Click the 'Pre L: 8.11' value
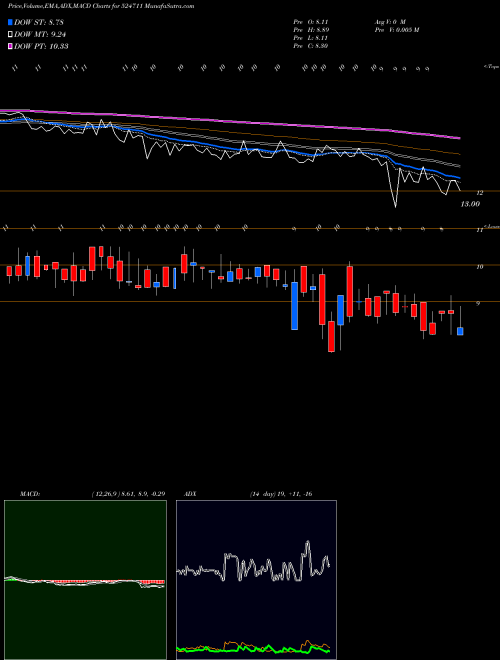The height and width of the screenshot is (660, 500). (x=311, y=38)
